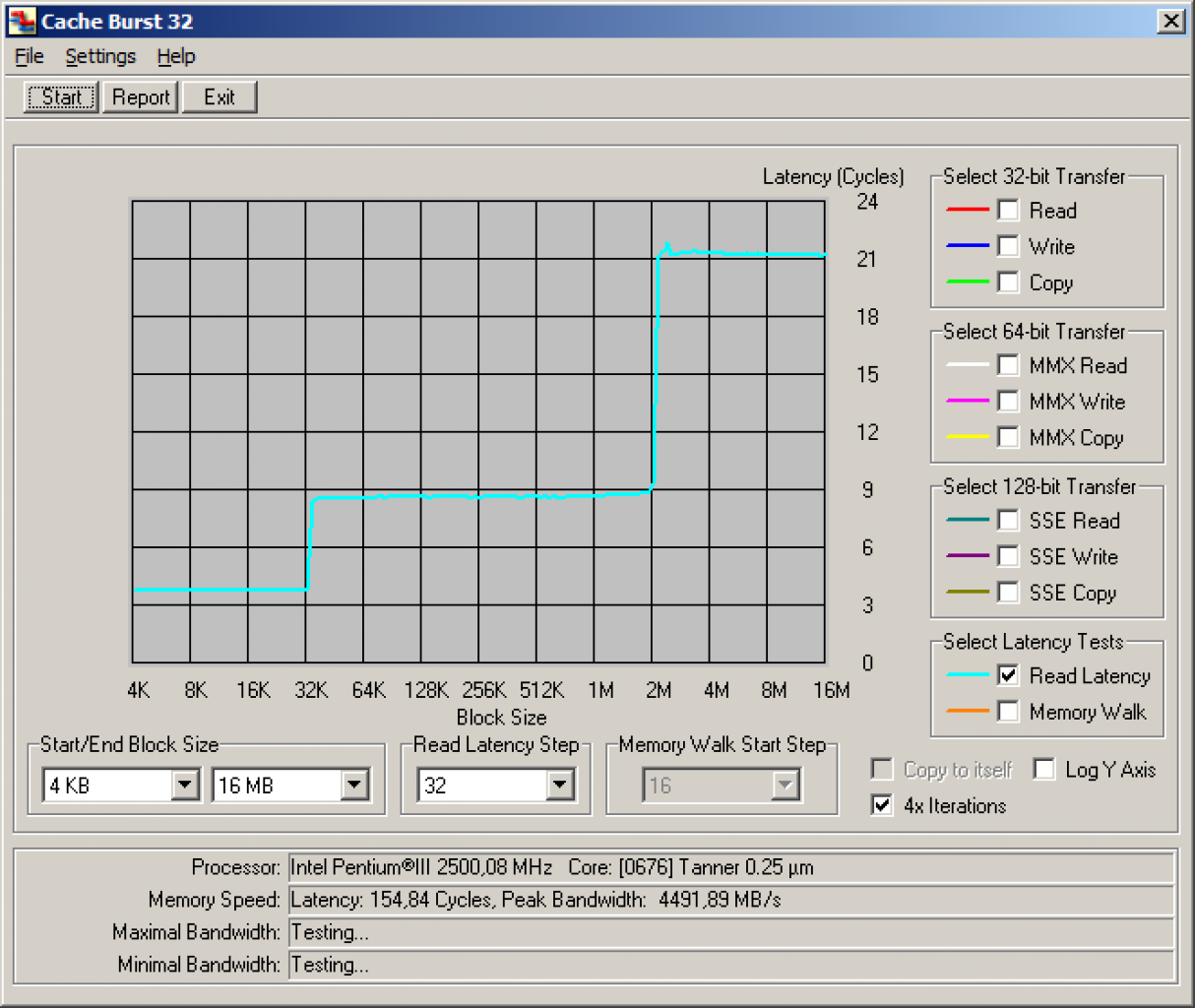This screenshot has height=1008, width=1195.
Task: Click the Start button
Action: coord(61,96)
